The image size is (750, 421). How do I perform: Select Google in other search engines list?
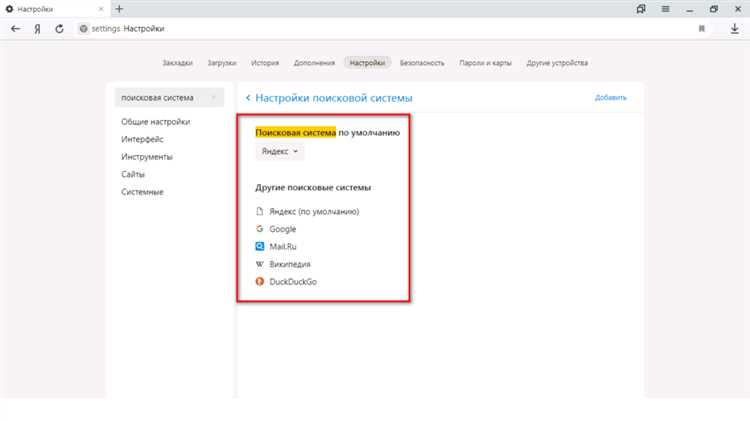[x=282, y=229]
